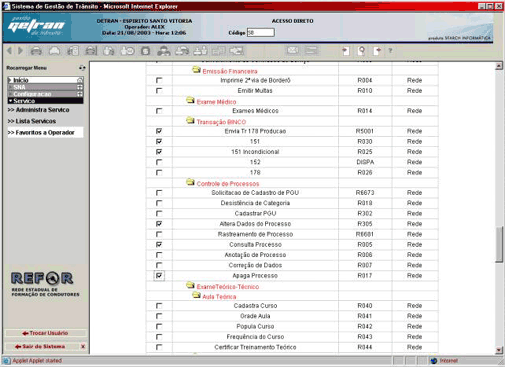Open the Configuracao menu section
Image resolution: width=505 pixels, height=367 pixels.
(45, 94)
